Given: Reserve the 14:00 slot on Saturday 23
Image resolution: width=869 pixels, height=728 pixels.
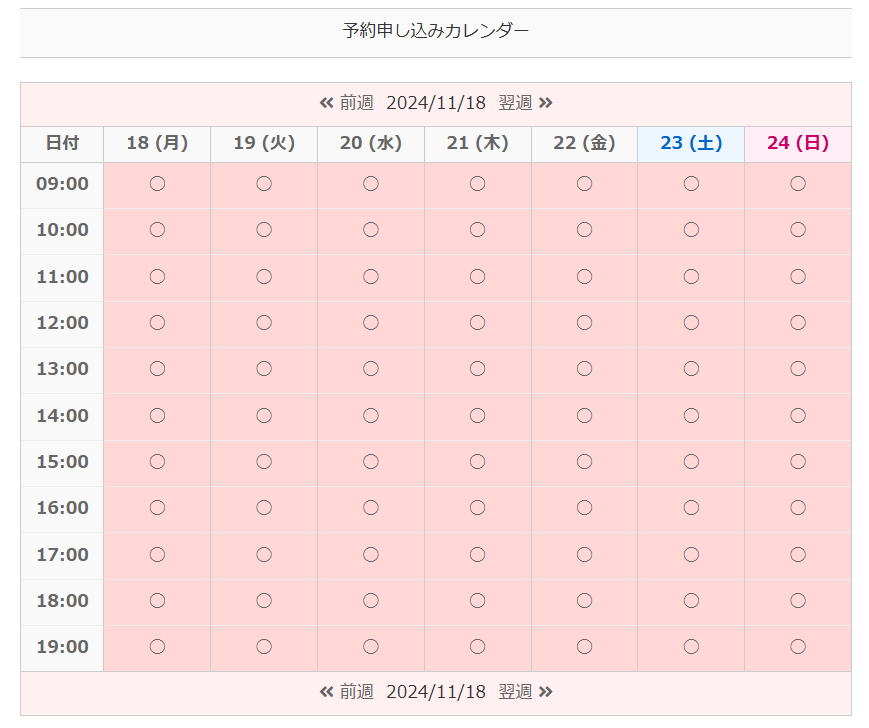Looking at the screenshot, I should click(691, 415).
